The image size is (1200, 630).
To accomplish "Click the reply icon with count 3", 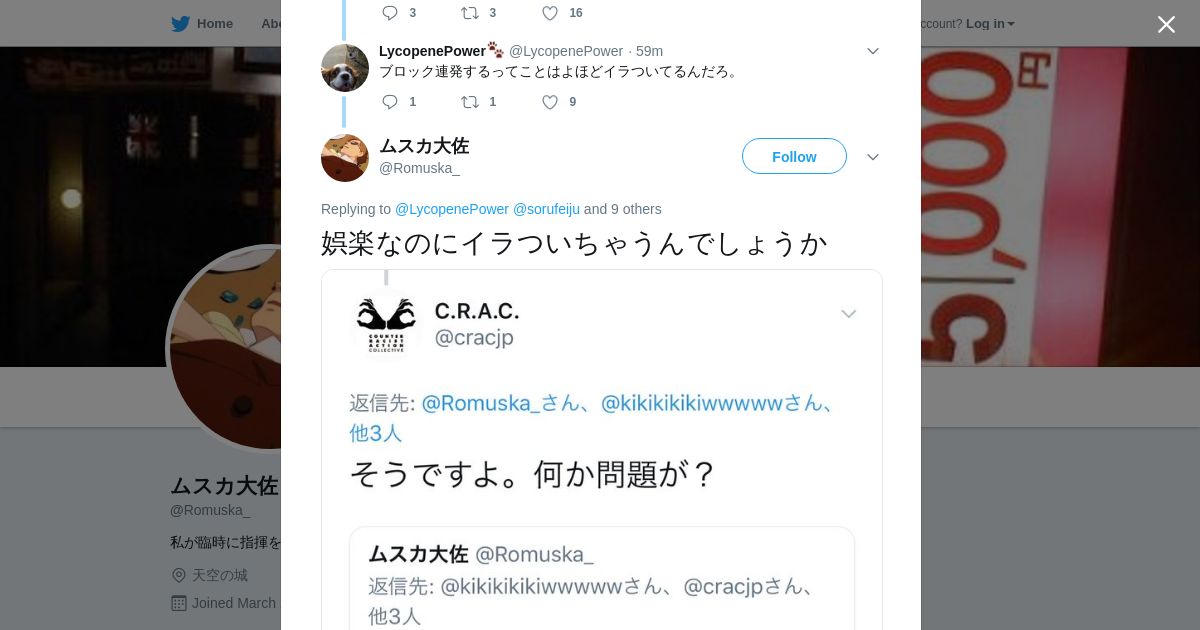I will click(390, 13).
